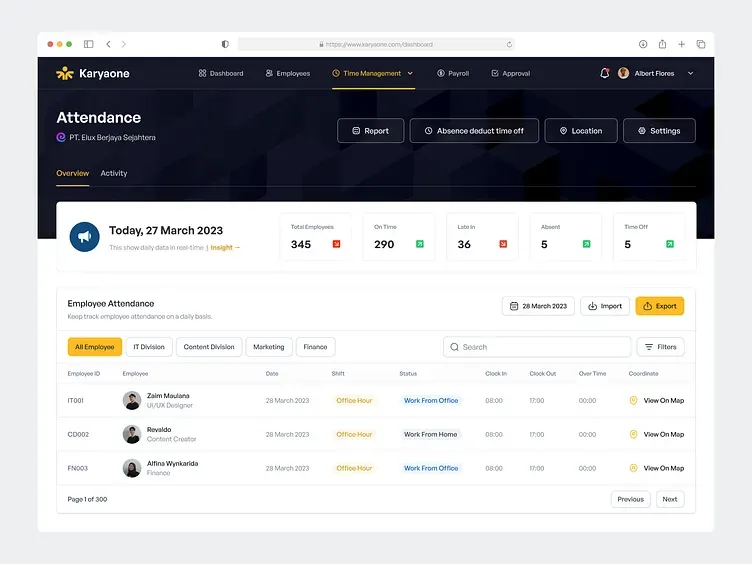Image resolution: width=752 pixels, height=564 pixels.
Task: Click the megaphone announcement icon
Action: click(84, 236)
